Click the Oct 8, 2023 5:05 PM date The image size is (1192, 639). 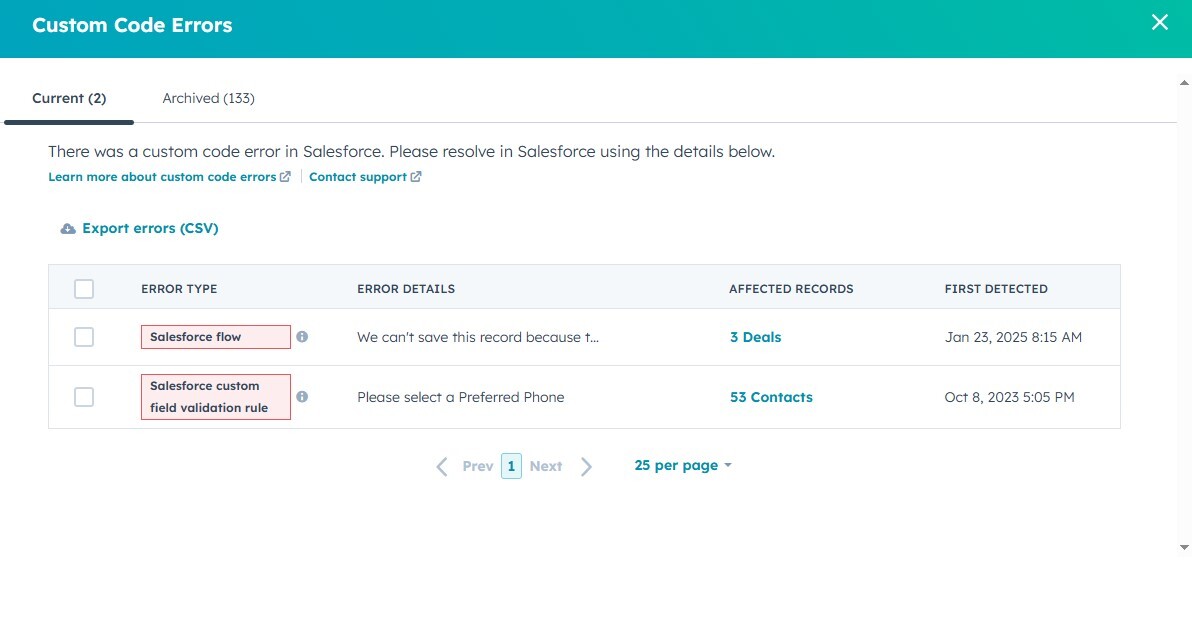tap(1010, 397)
